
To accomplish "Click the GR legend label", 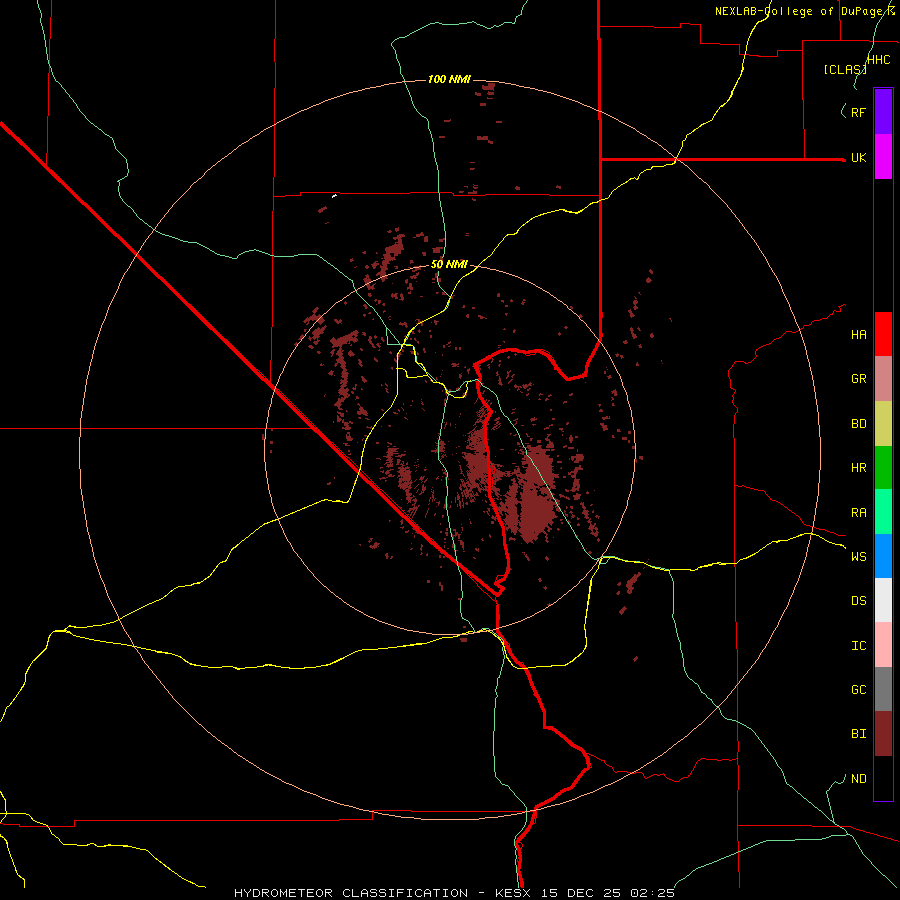I will [x=858, y=379].
